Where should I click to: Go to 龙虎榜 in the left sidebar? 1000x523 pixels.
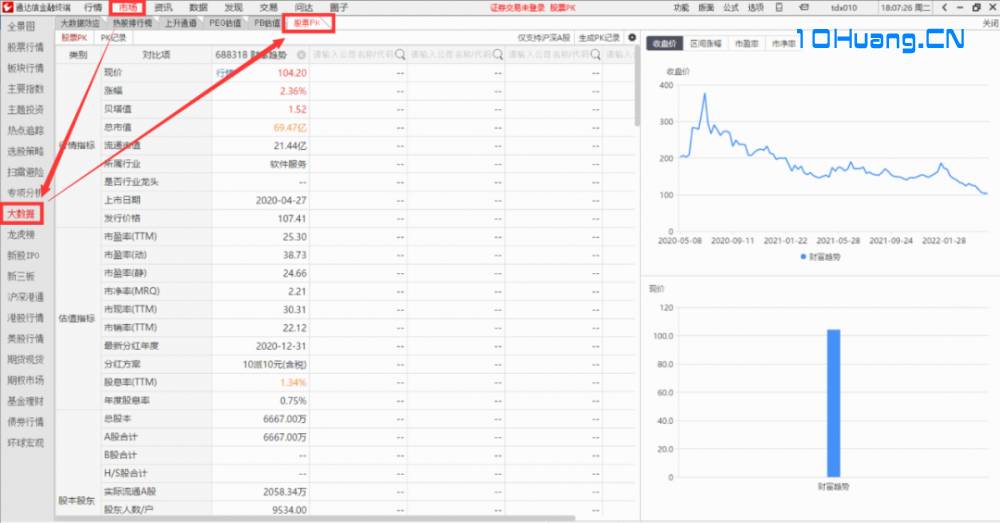tap(21, 234)
